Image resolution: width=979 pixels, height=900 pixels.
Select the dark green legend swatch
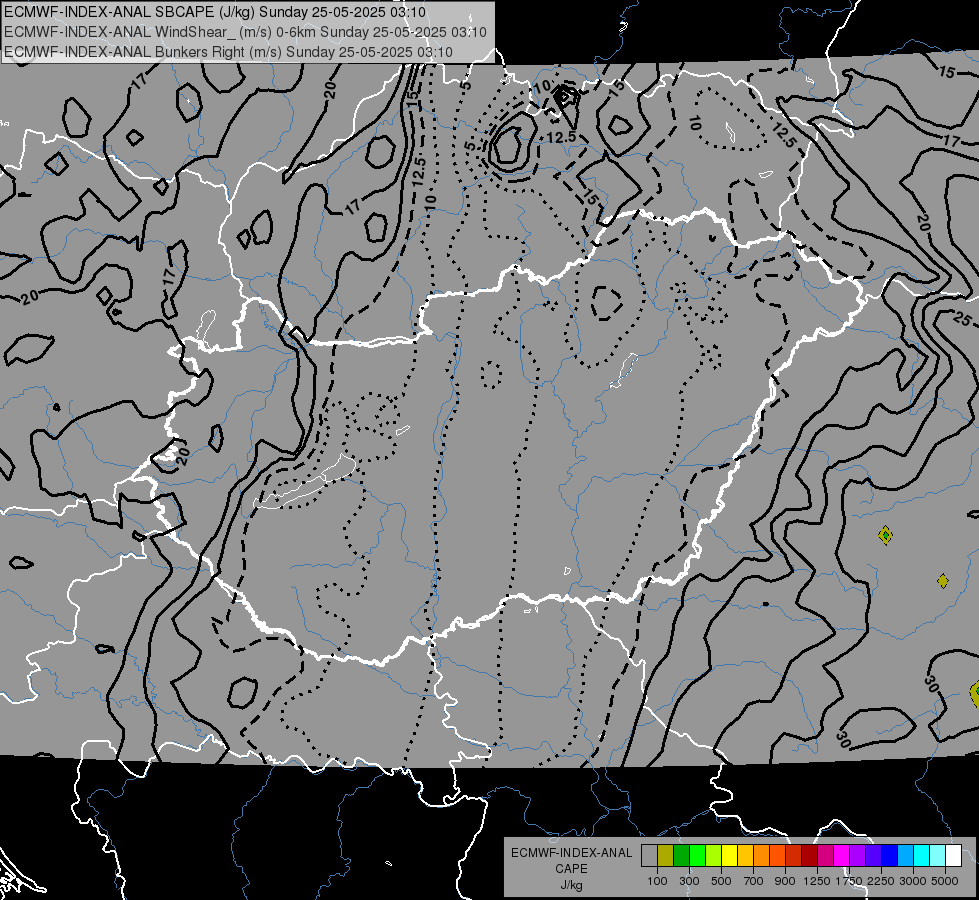(x=681, y=856)
